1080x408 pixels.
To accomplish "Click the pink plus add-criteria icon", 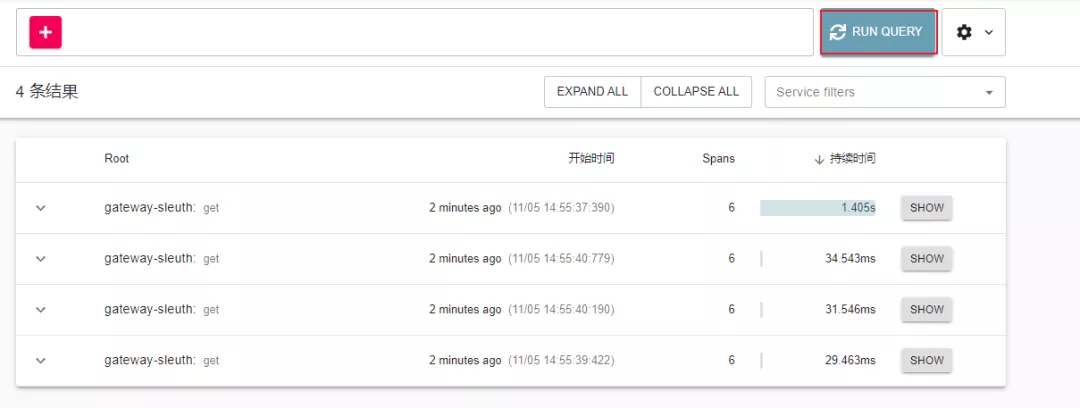I will tap(46, 32).
